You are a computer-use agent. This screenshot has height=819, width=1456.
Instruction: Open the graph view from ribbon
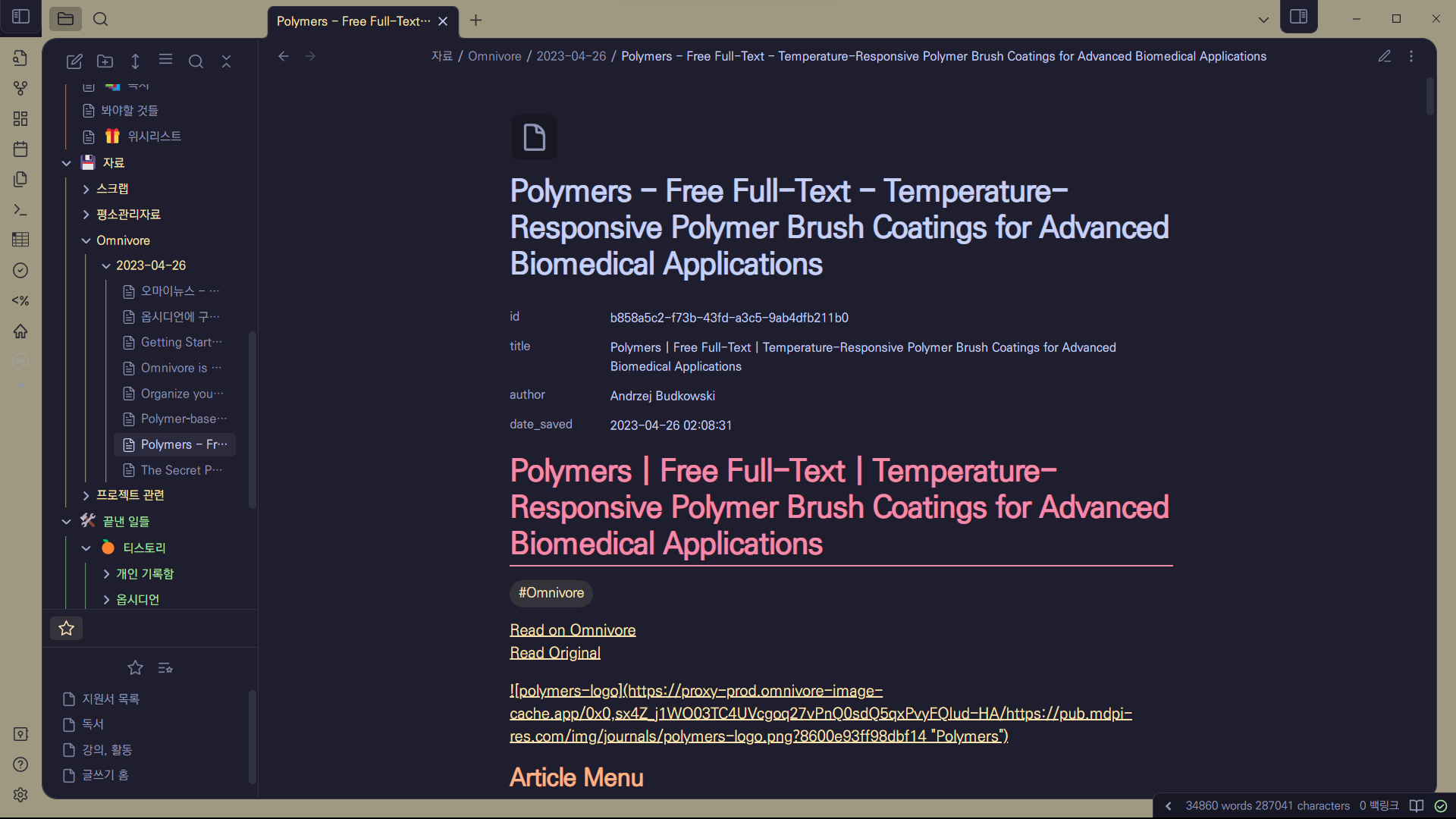pyautogui.click(x=20, y=89)
